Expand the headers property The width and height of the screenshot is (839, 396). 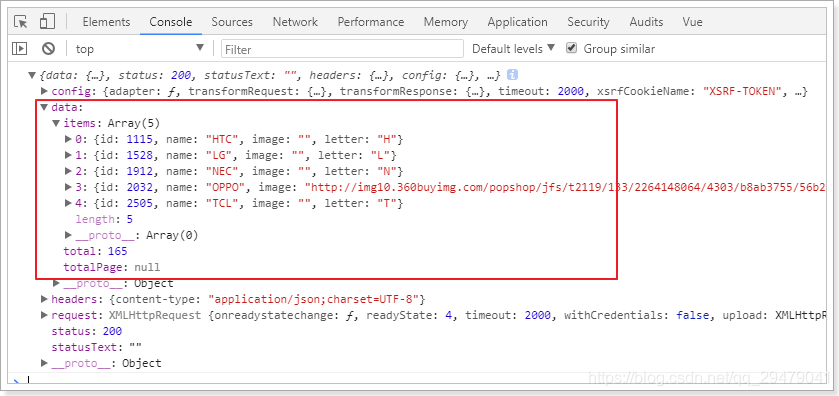coord(44,299)
